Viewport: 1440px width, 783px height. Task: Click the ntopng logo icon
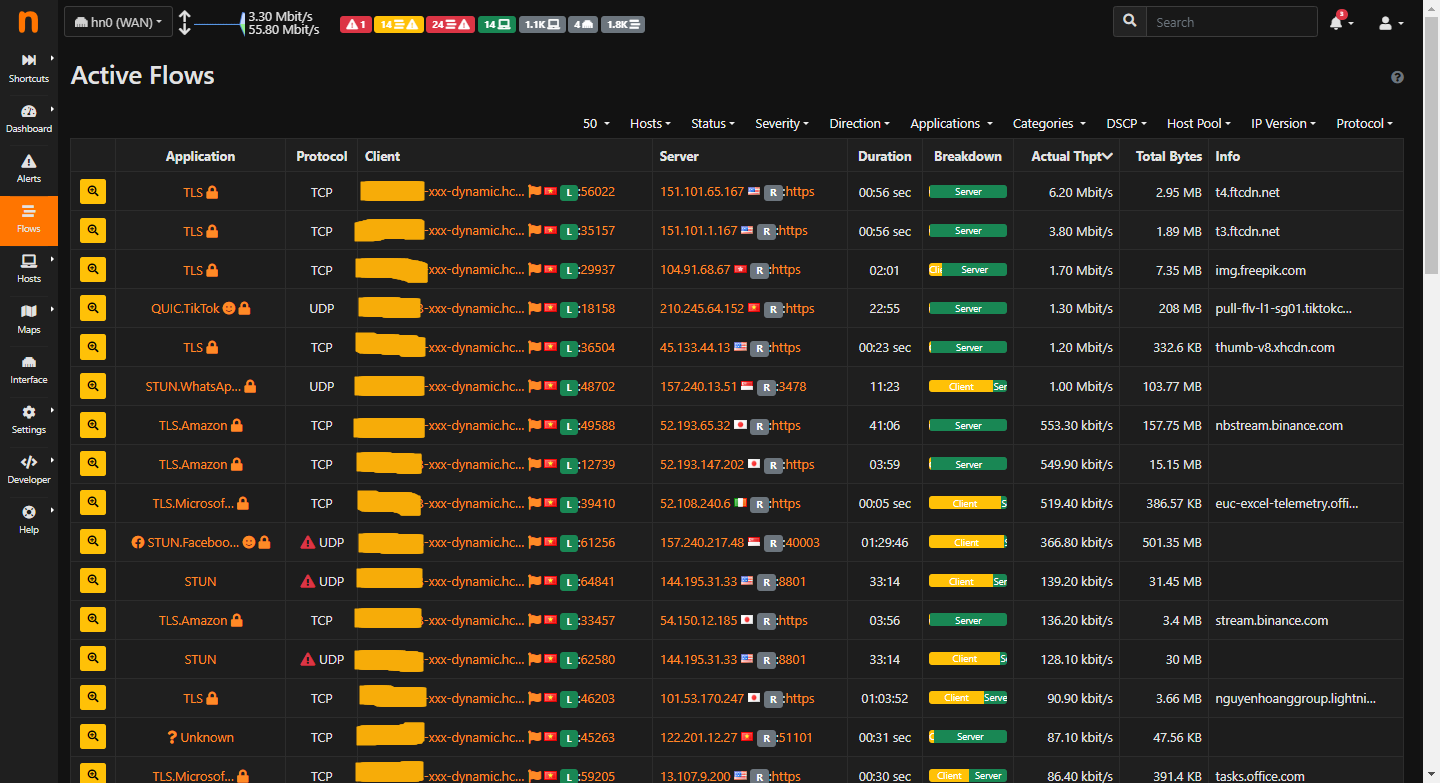(28, 21)
